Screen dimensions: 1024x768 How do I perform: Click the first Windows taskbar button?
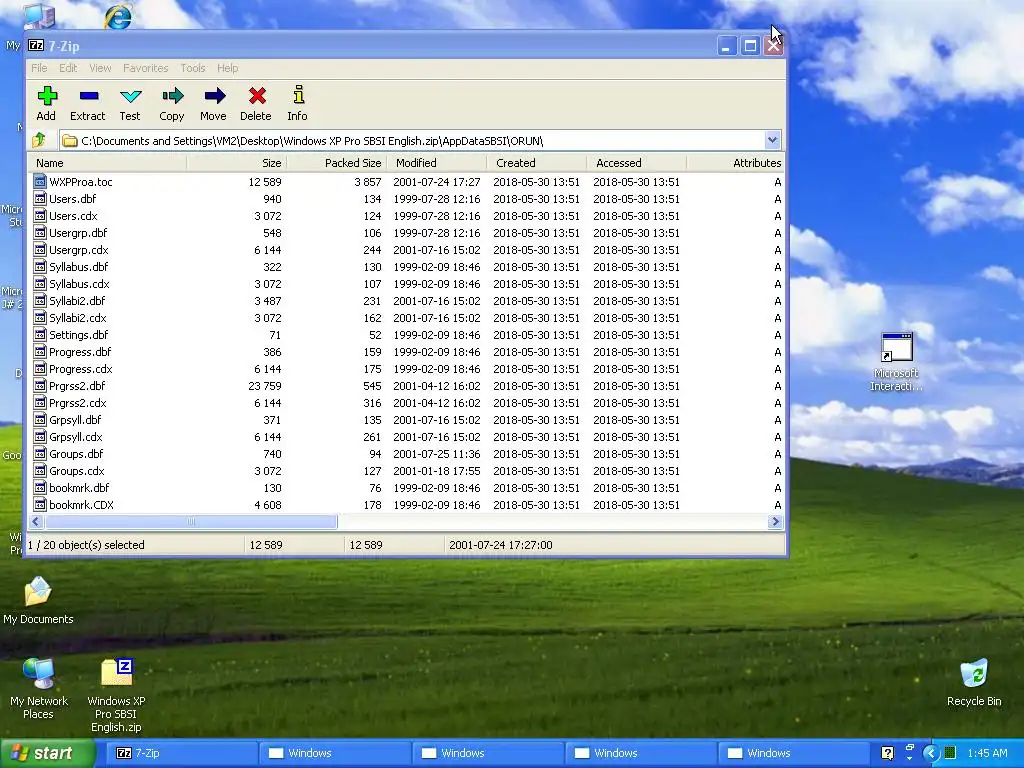click(x=334, y=753)
